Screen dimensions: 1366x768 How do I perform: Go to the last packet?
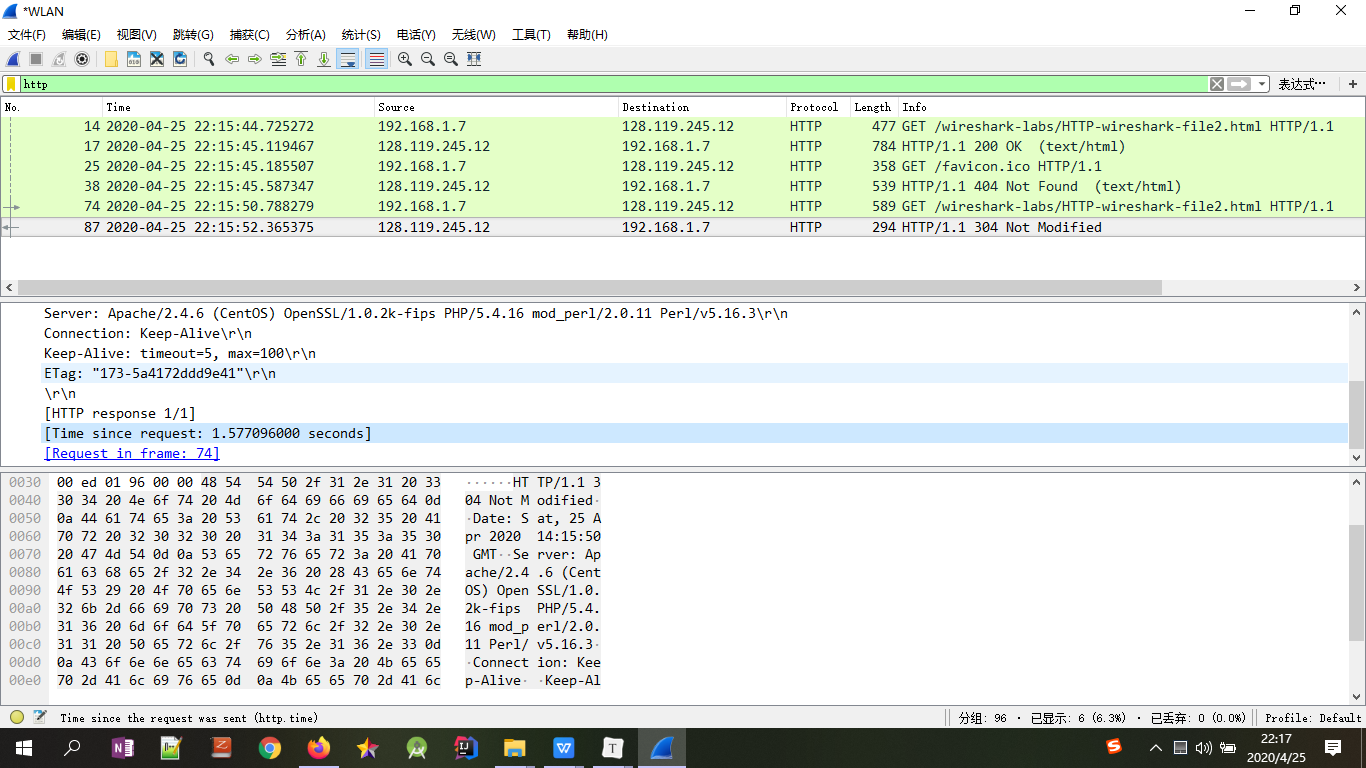(324, 59)
